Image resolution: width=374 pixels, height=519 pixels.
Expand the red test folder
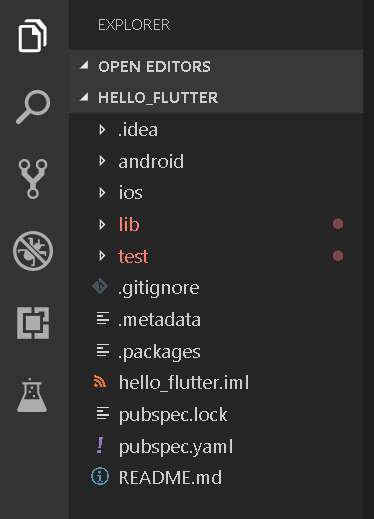(216, 256)
